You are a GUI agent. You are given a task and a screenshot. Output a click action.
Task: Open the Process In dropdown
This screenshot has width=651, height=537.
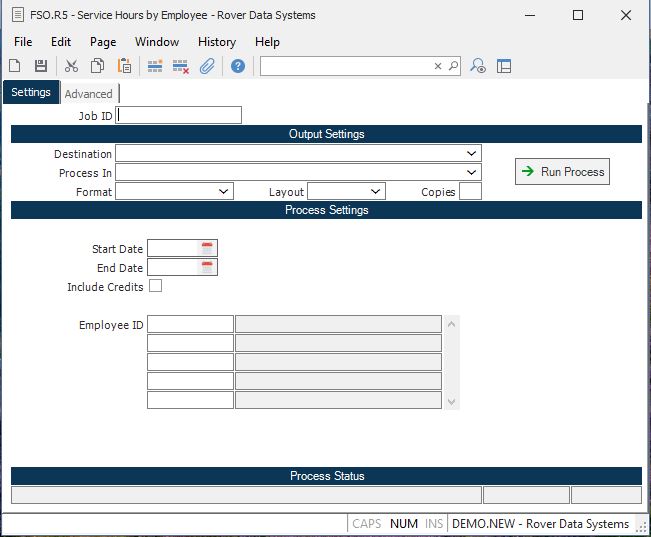(x=471, y=173)
